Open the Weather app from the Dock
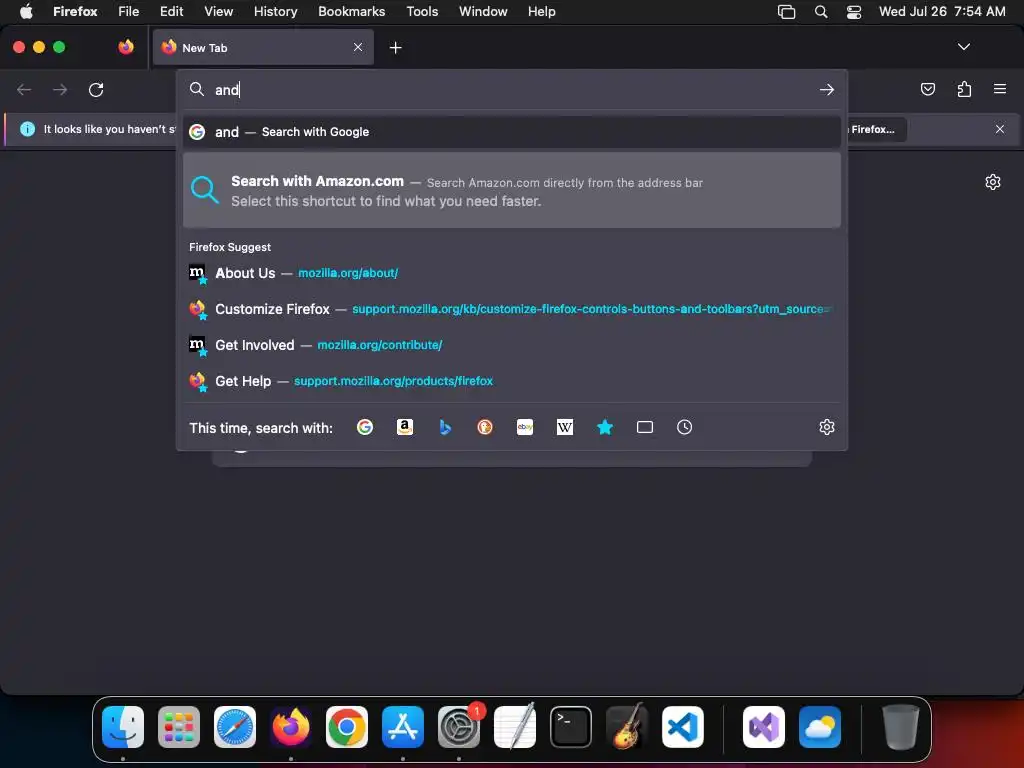 (820, 727)
